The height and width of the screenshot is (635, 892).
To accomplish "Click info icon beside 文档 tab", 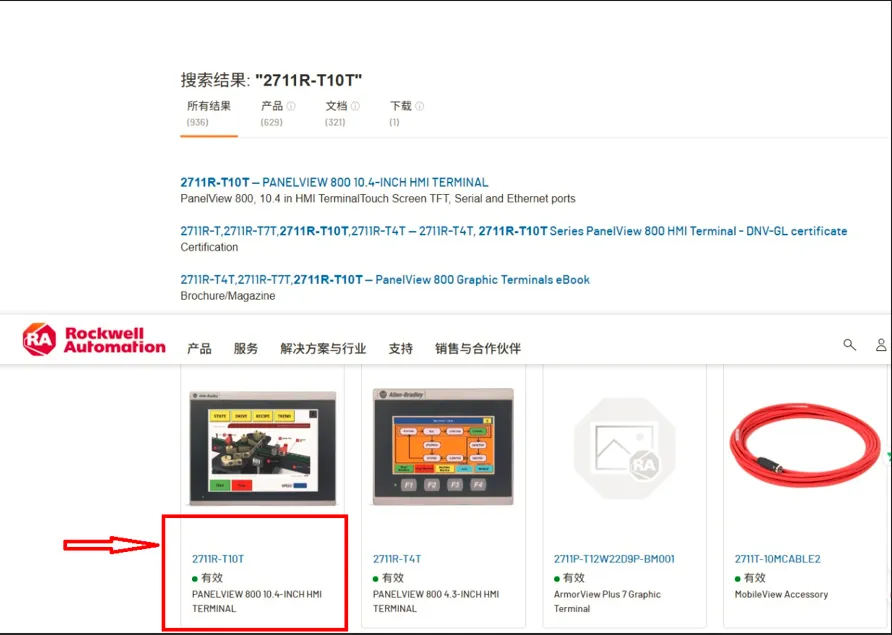I will tap(356, 106).
